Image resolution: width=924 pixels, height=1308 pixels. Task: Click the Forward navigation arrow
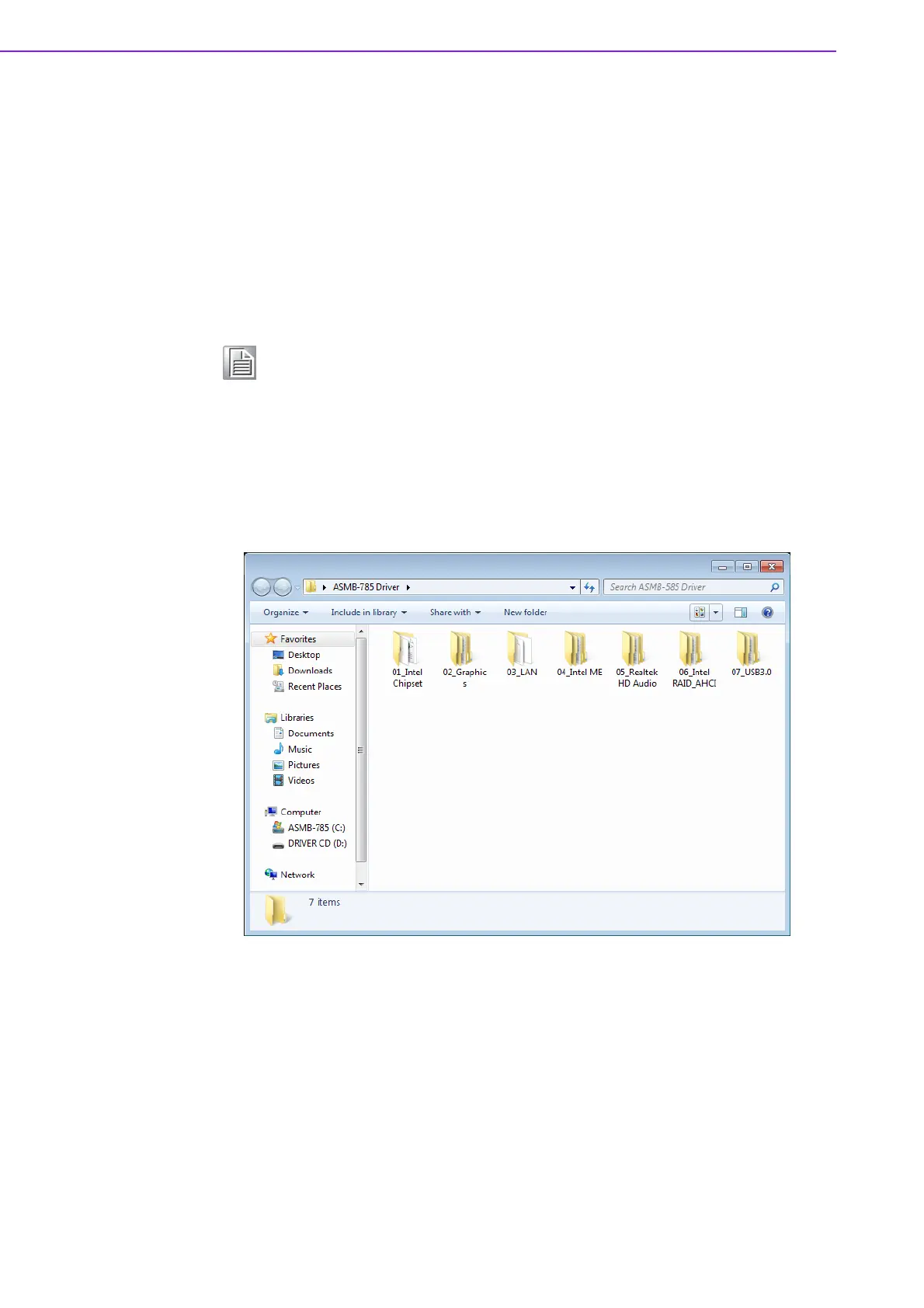(x=283, y=587)
